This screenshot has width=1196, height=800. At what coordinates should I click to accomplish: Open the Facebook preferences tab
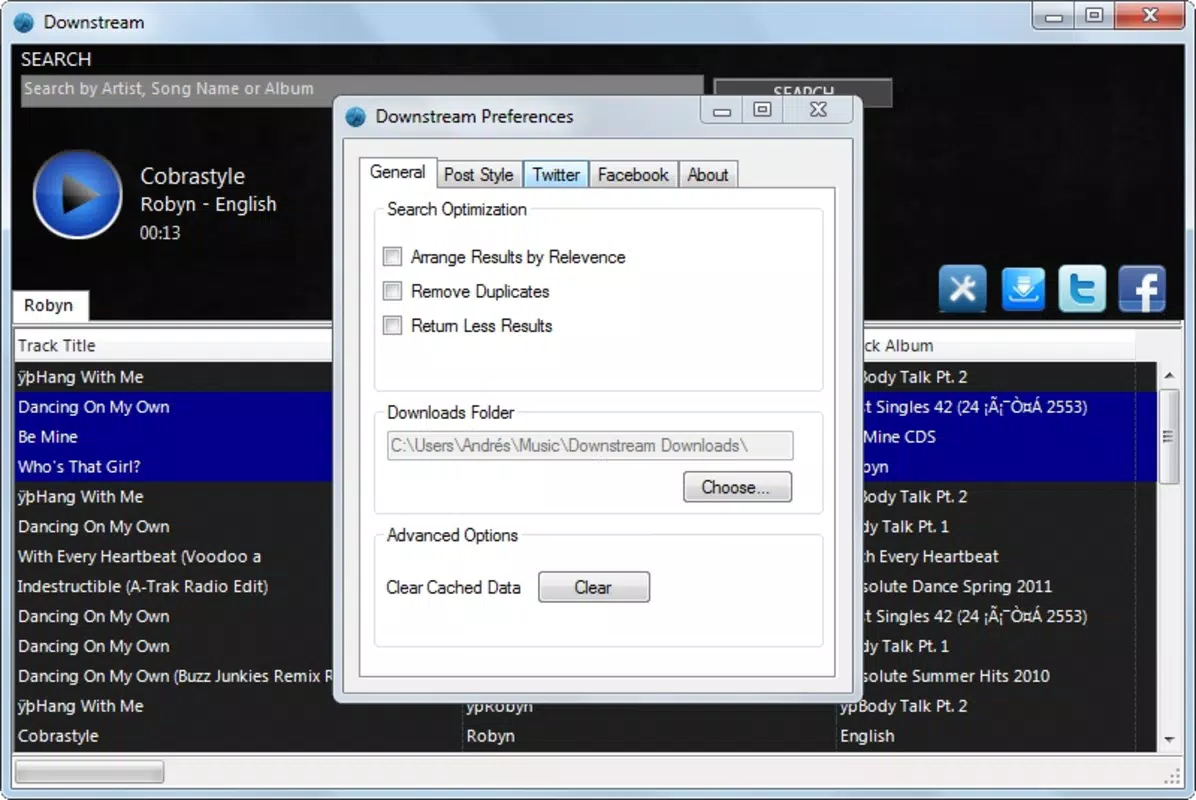[x=633, y=175]
